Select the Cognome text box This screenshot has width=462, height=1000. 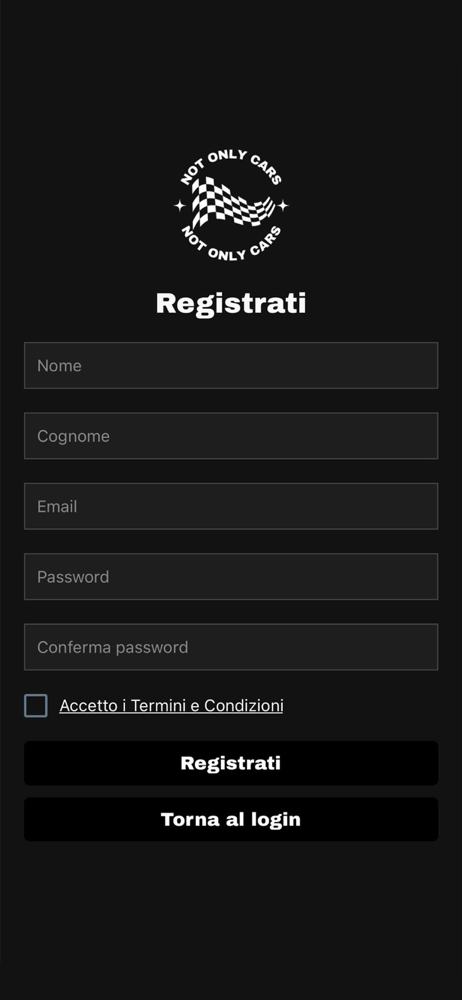(x=231, y=436)
